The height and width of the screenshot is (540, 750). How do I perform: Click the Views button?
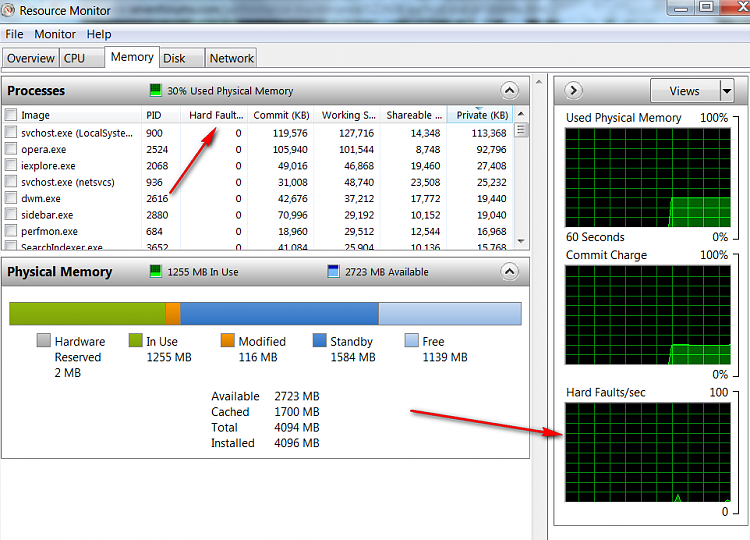(685, 90)
